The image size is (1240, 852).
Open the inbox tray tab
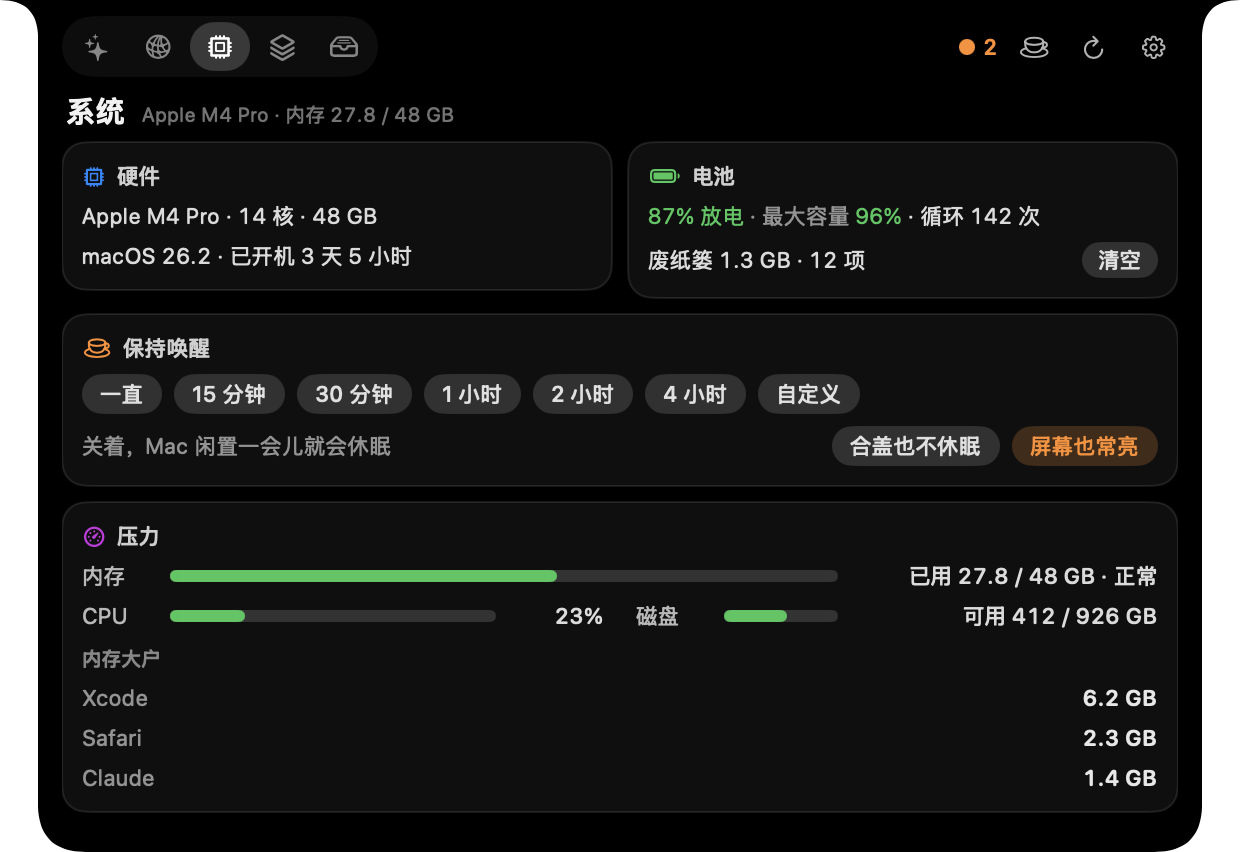coord(344,47)
